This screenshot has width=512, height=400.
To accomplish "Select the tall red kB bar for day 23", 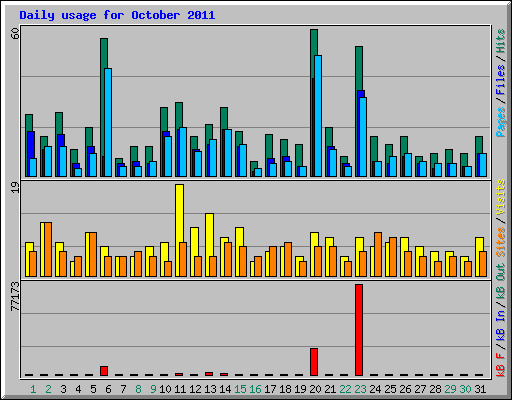I will coord(359,330).
